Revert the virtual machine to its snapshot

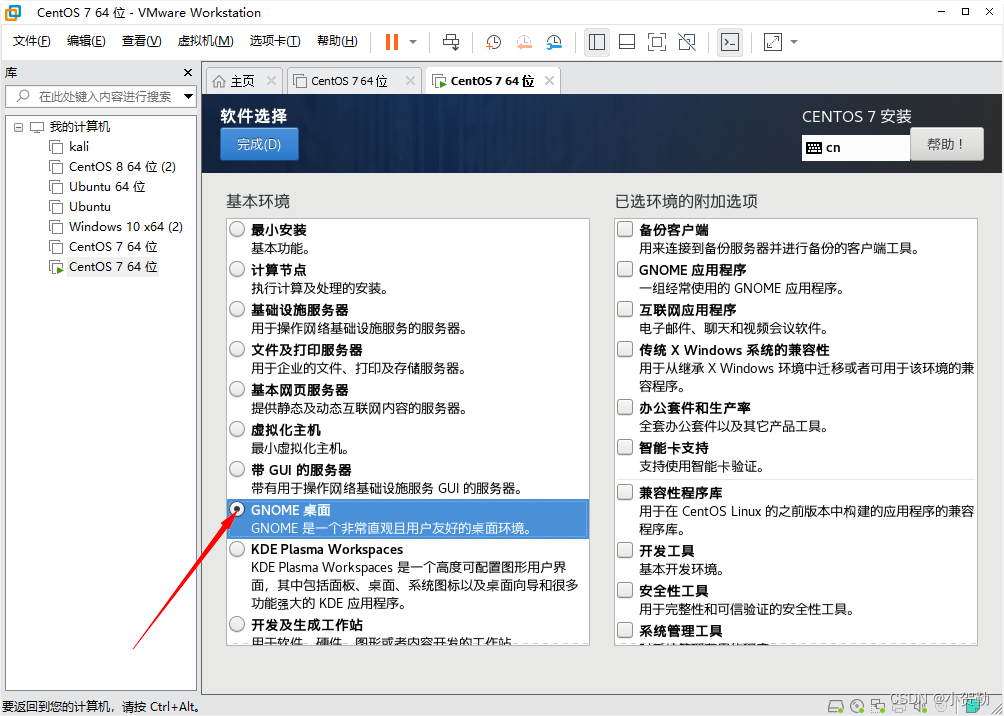pos(523,42)
